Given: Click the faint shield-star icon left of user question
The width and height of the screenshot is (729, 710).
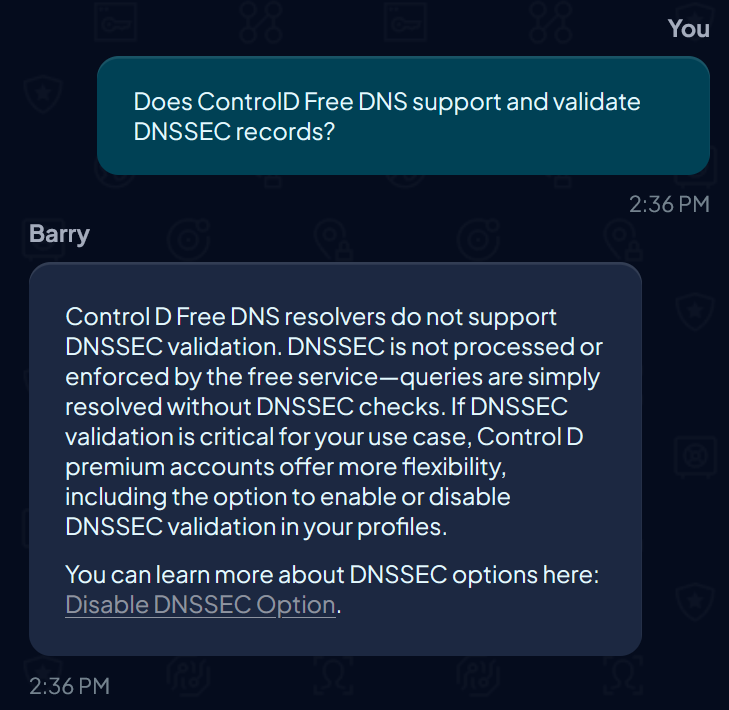Looking at the screenshot, I should point(40,97).
